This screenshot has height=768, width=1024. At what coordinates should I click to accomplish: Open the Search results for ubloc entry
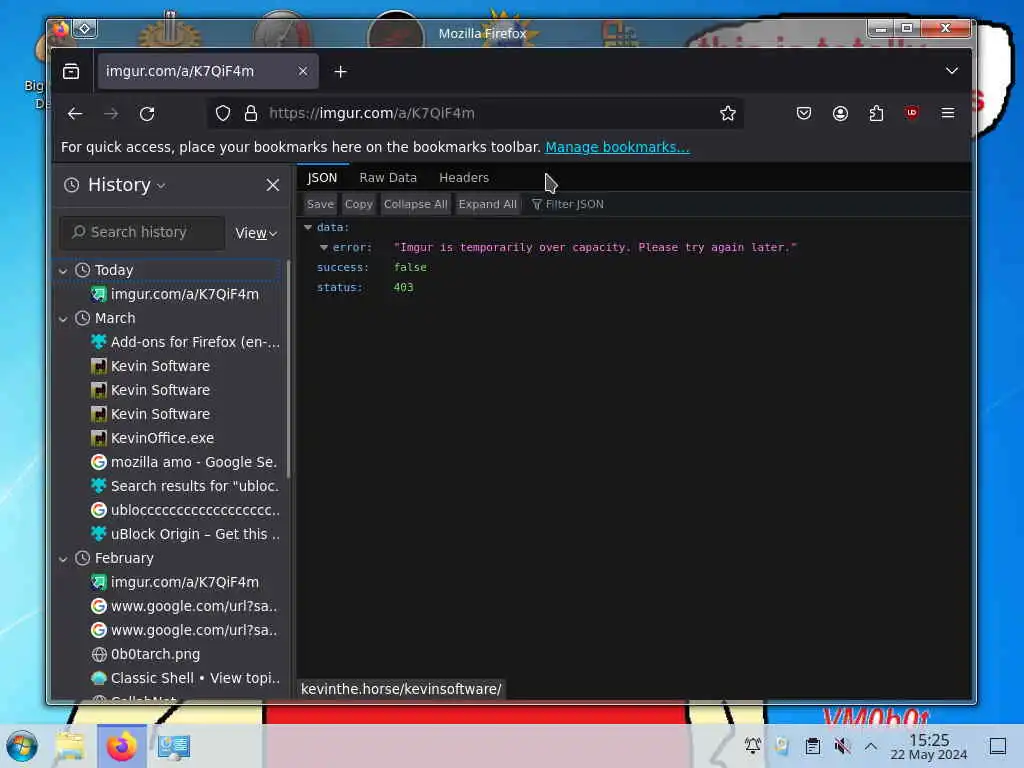click(185, 487)
